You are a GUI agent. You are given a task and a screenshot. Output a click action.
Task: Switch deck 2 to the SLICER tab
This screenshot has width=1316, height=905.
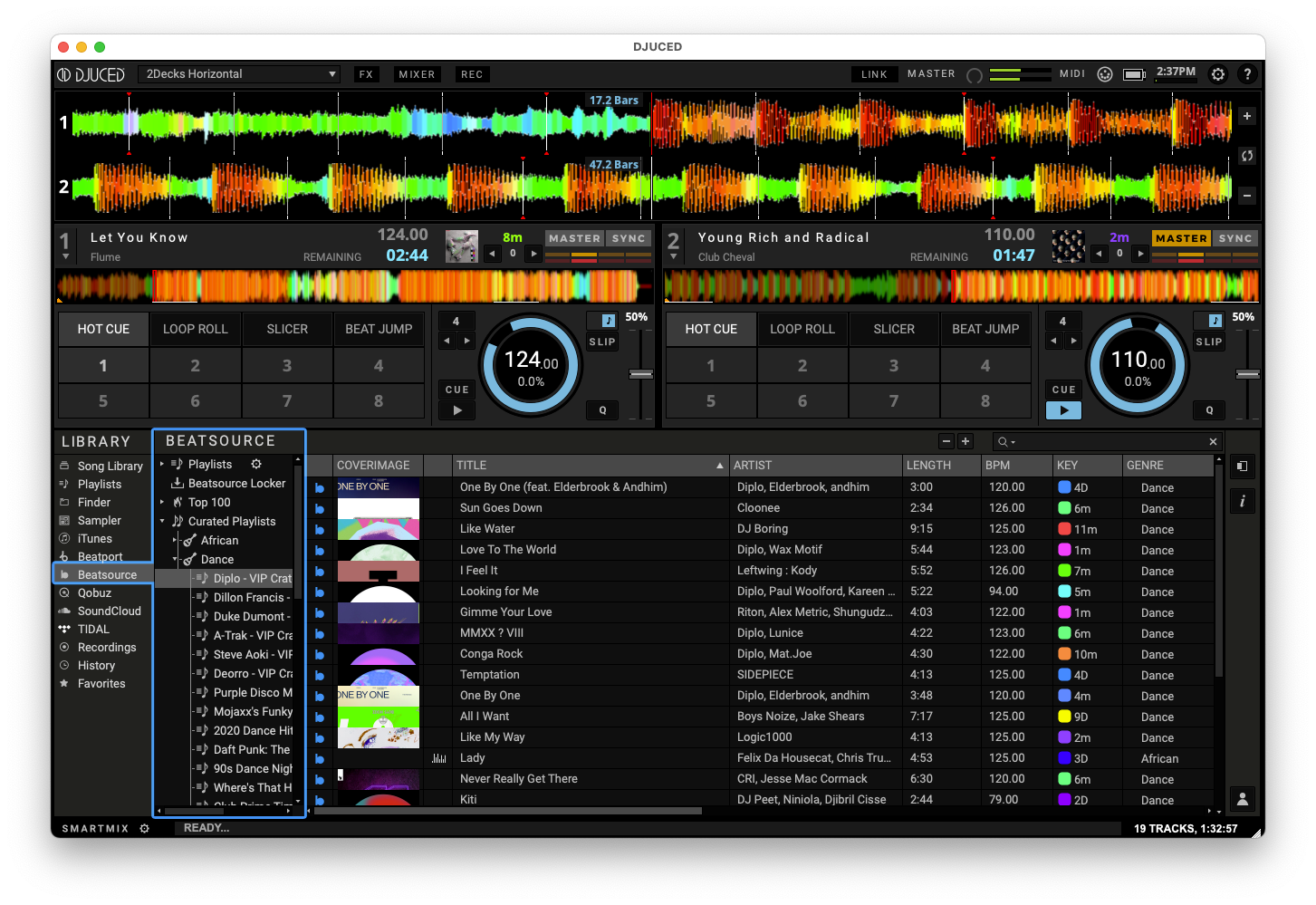[x=894, y=329]
